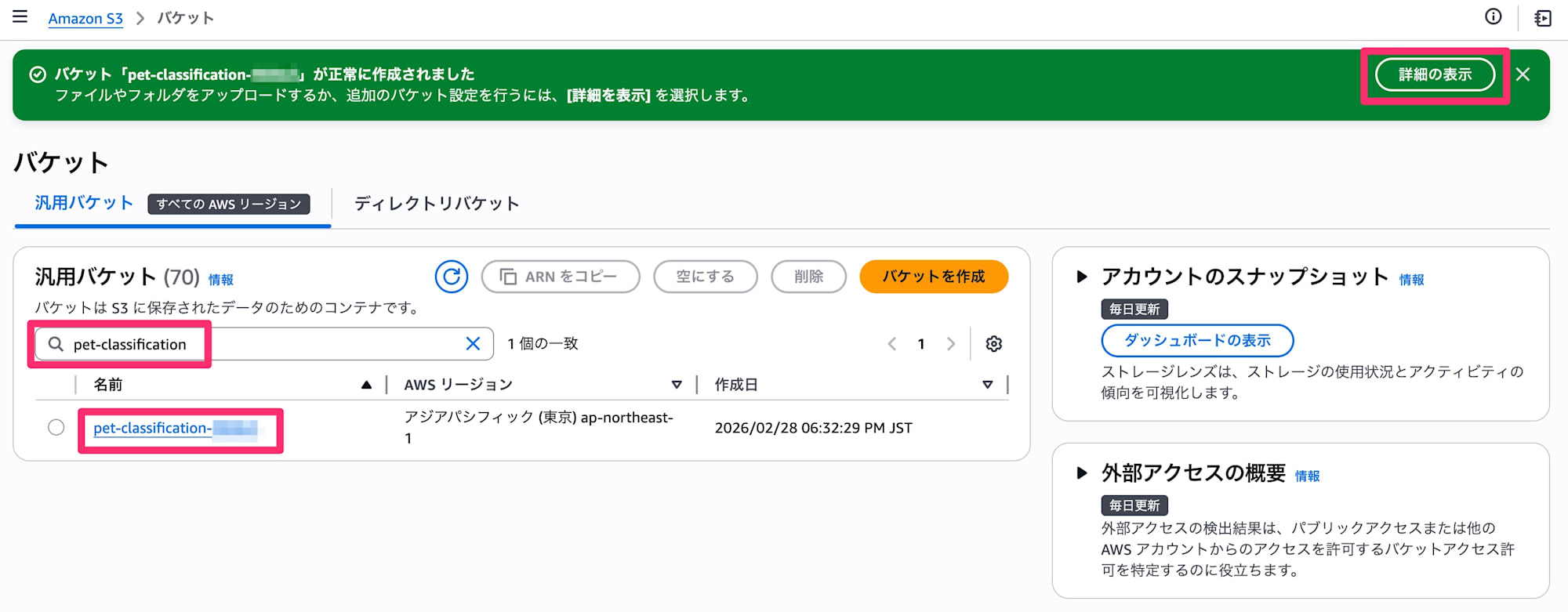Refresh the general purpose bucket list

(452, 277)
